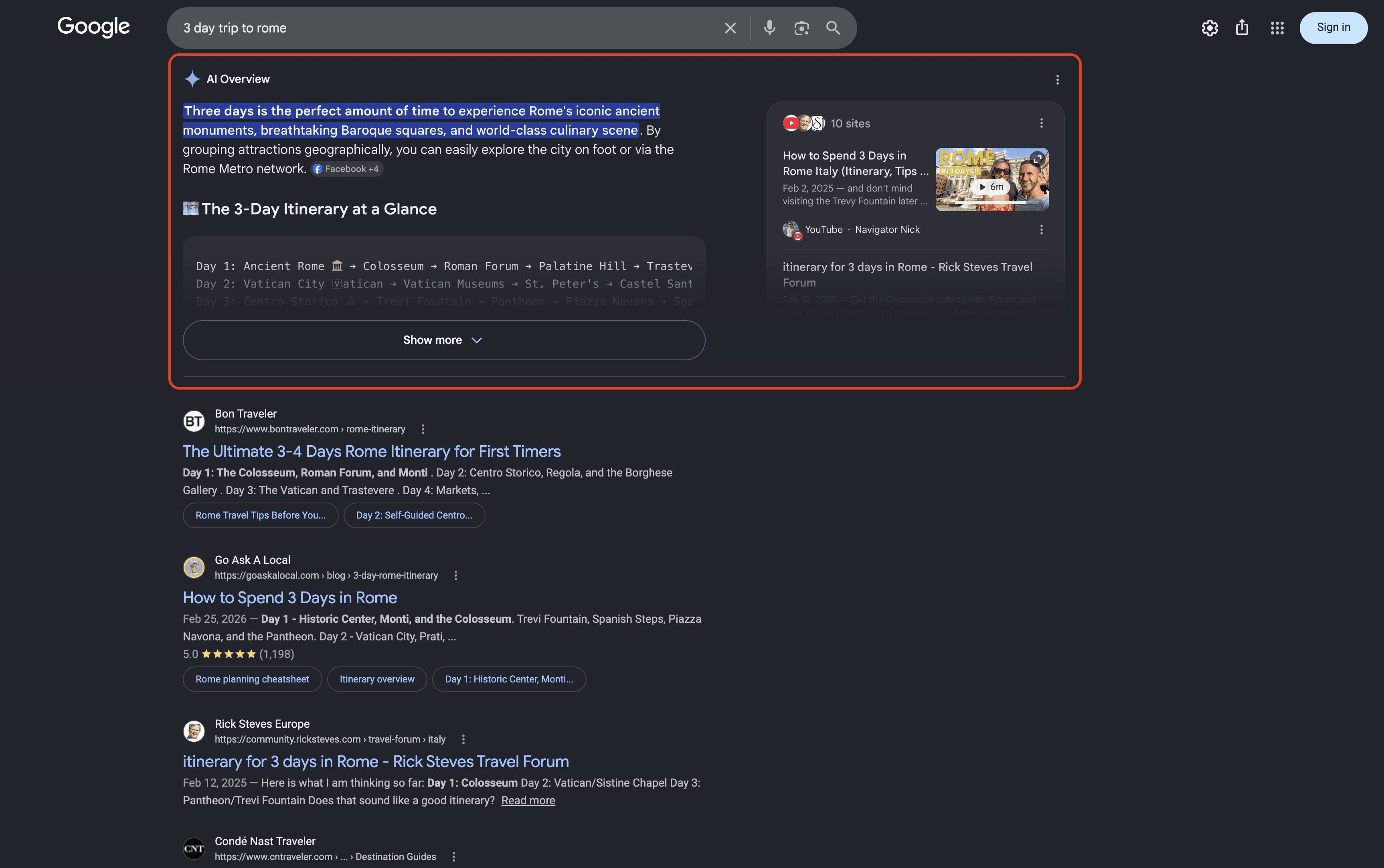This screenshot has width=1384, height=868.
Task: Open more options for Bon Traveler result
Action: point(423,430)
